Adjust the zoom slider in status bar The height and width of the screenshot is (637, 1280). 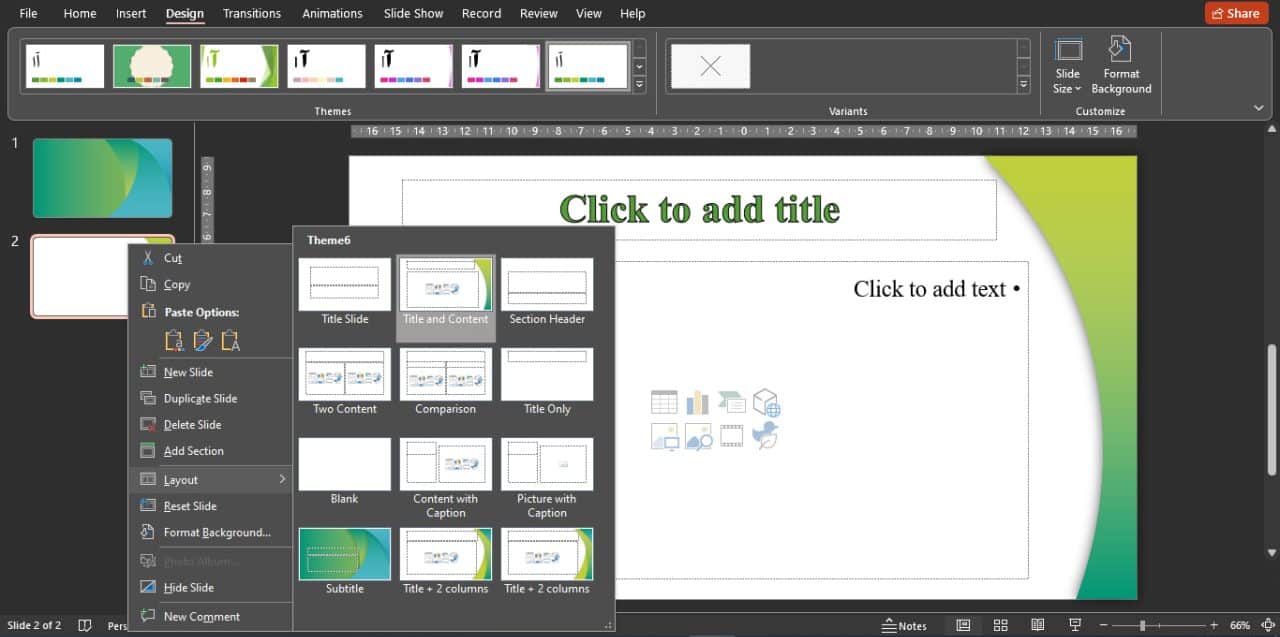coord(1142,625)
